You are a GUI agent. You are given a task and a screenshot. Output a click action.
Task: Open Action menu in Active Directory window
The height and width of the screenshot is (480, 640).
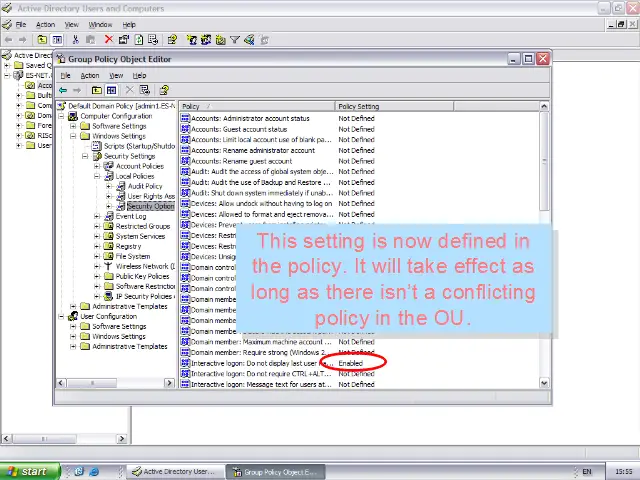pos(45,24)
